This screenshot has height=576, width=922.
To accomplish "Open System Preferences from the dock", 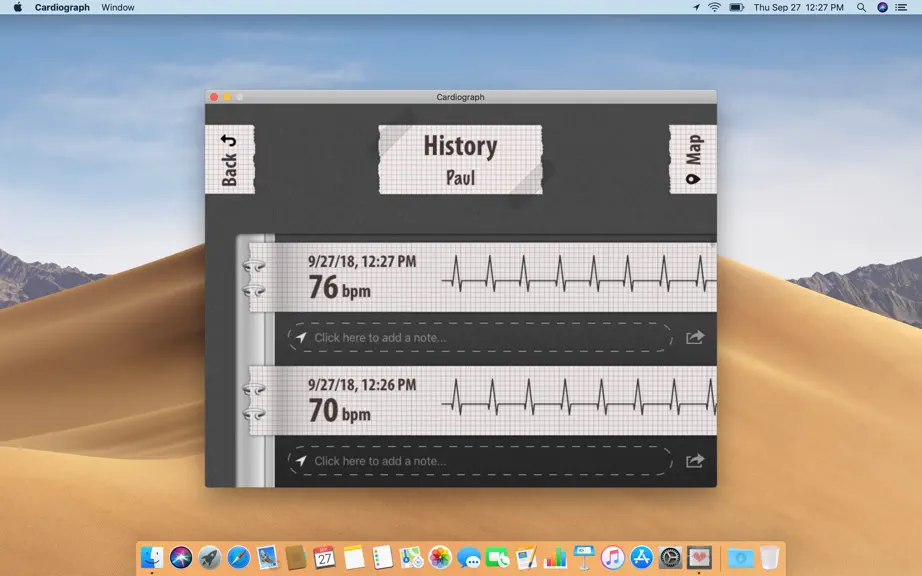I will pos(670,557).
